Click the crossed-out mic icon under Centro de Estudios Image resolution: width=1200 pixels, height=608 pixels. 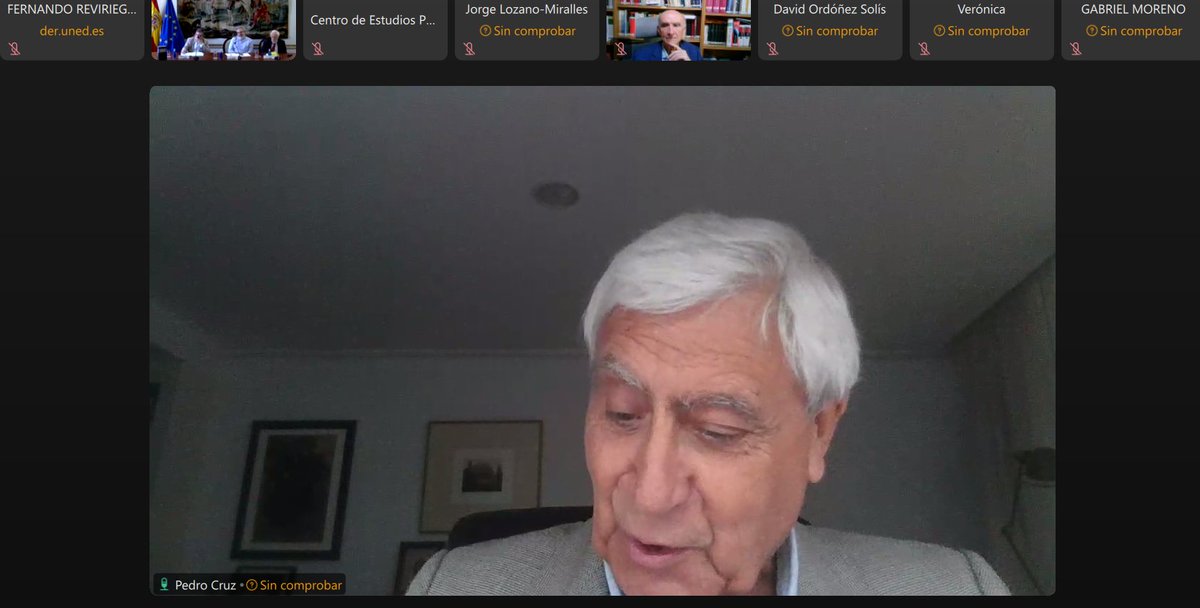pos(318,47)
